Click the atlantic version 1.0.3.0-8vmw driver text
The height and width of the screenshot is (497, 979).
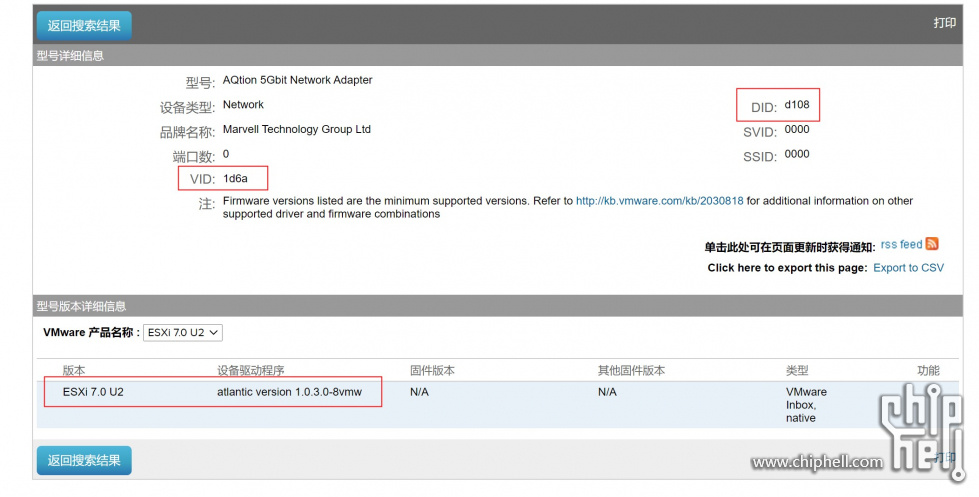[297, 392]
